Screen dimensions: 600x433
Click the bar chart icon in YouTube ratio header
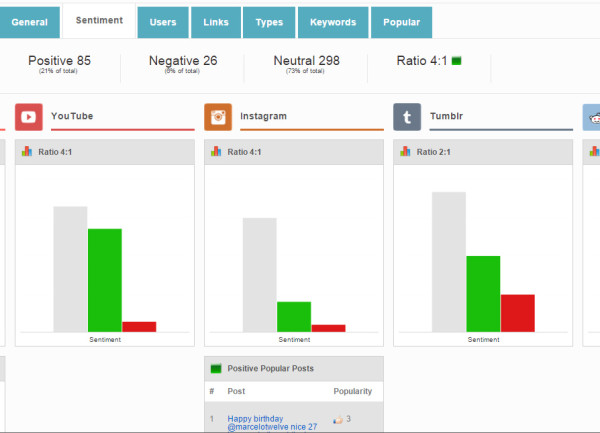[x=27, y=151]
